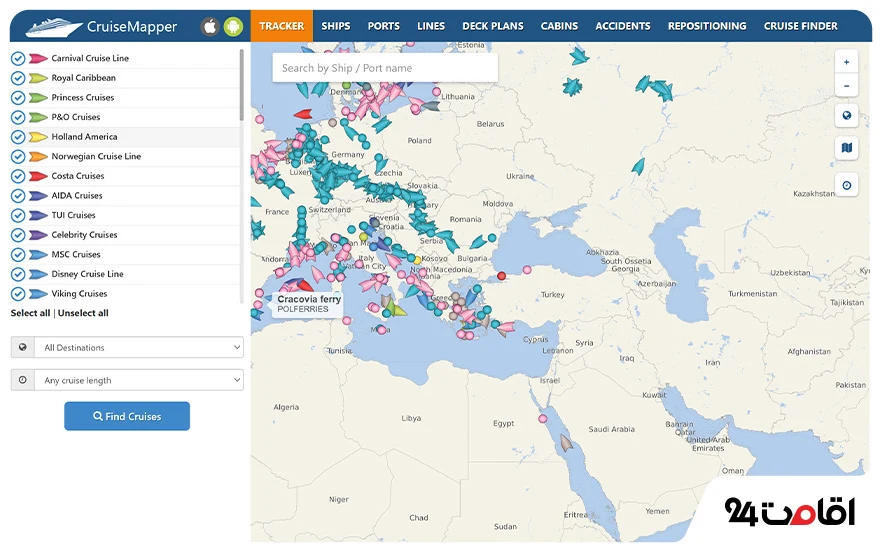This screenshot has width=882, height=552.
Task: Click the CruiseMapper ship logo
Action: click(x=54, y=26)
